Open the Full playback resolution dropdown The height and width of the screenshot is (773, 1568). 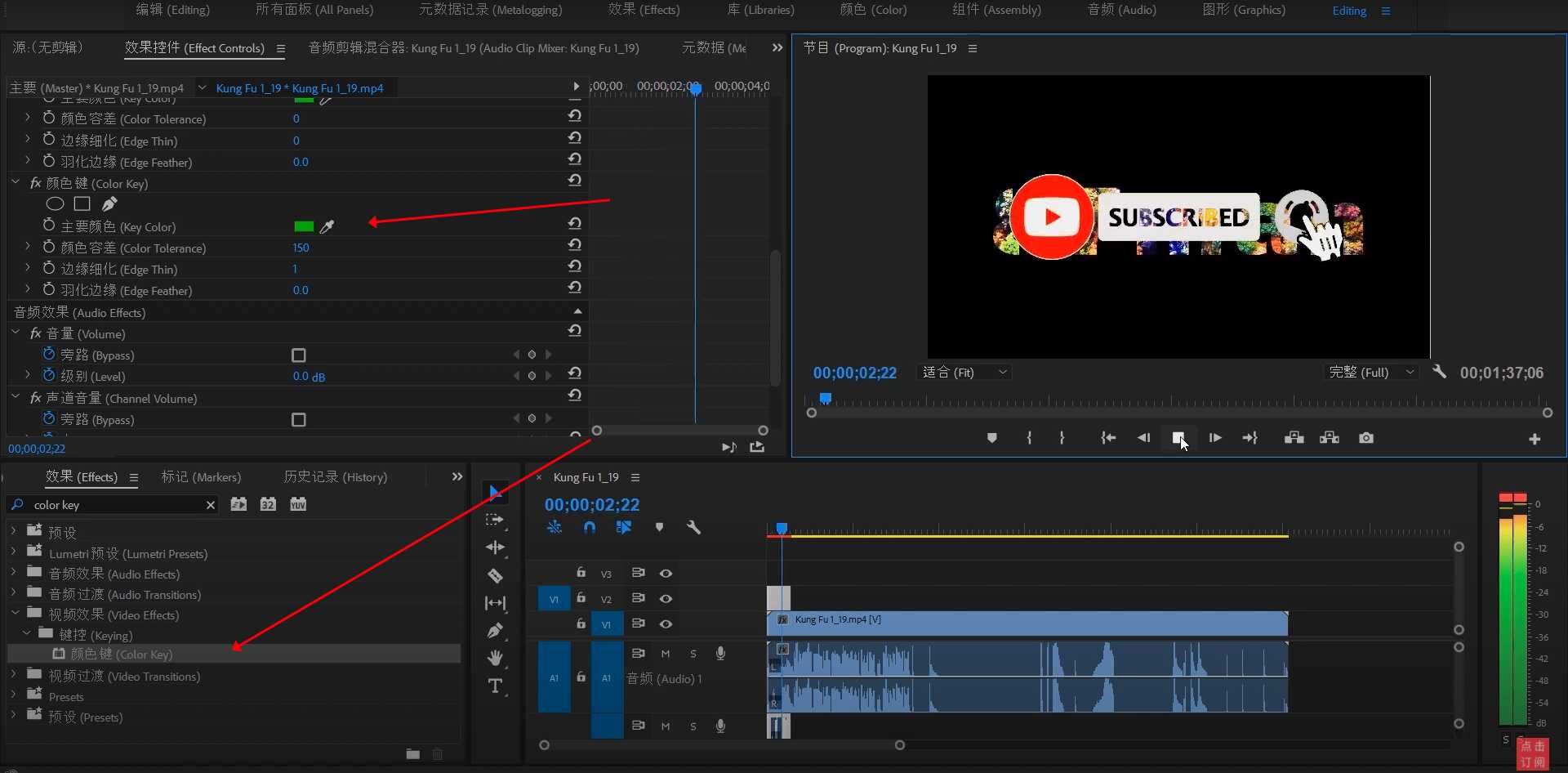tap(1371, 372)
